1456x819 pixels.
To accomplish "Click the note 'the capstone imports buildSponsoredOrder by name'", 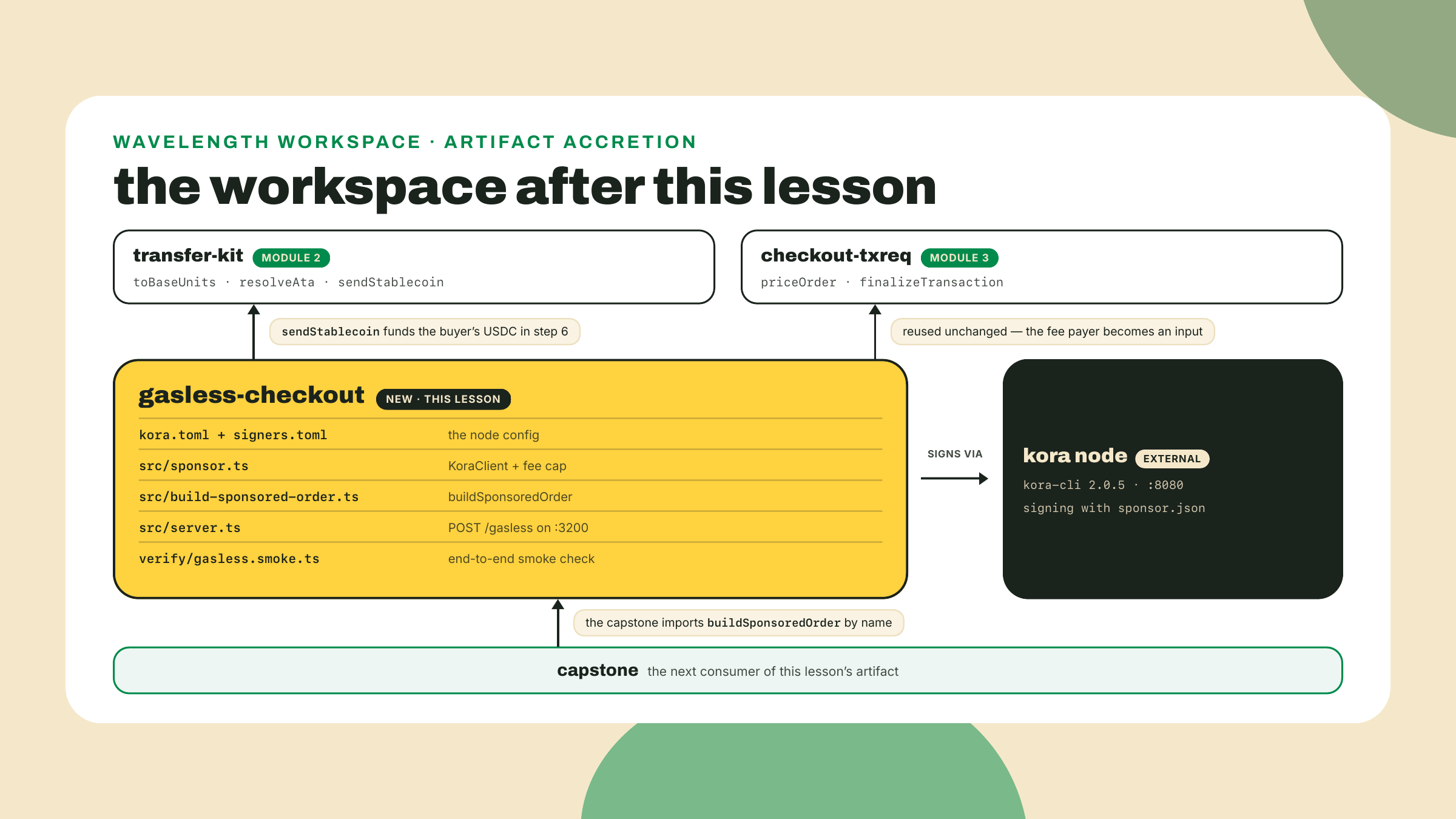I will (738, 623).
